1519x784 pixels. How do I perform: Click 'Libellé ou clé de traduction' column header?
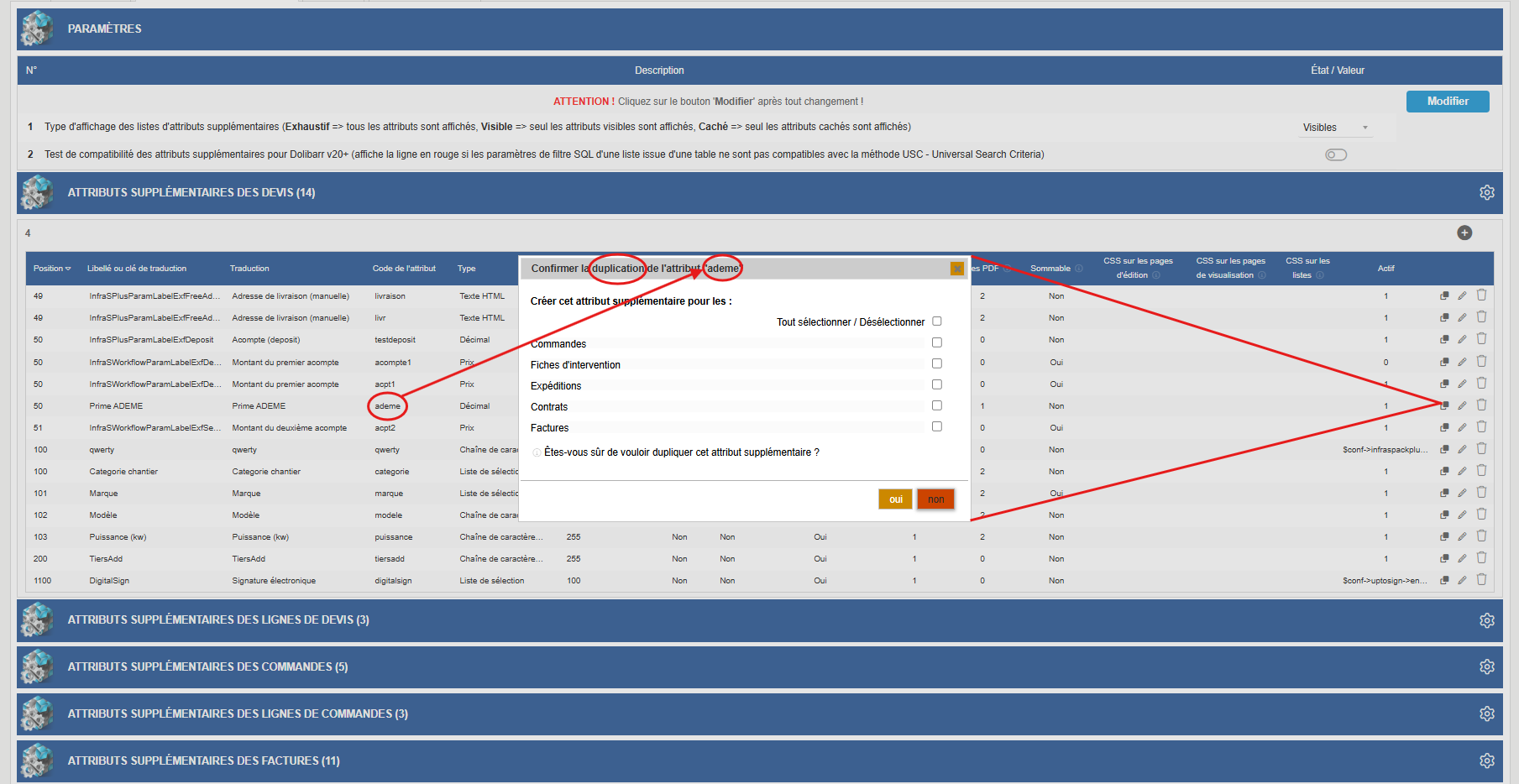(x=137, y=269)
